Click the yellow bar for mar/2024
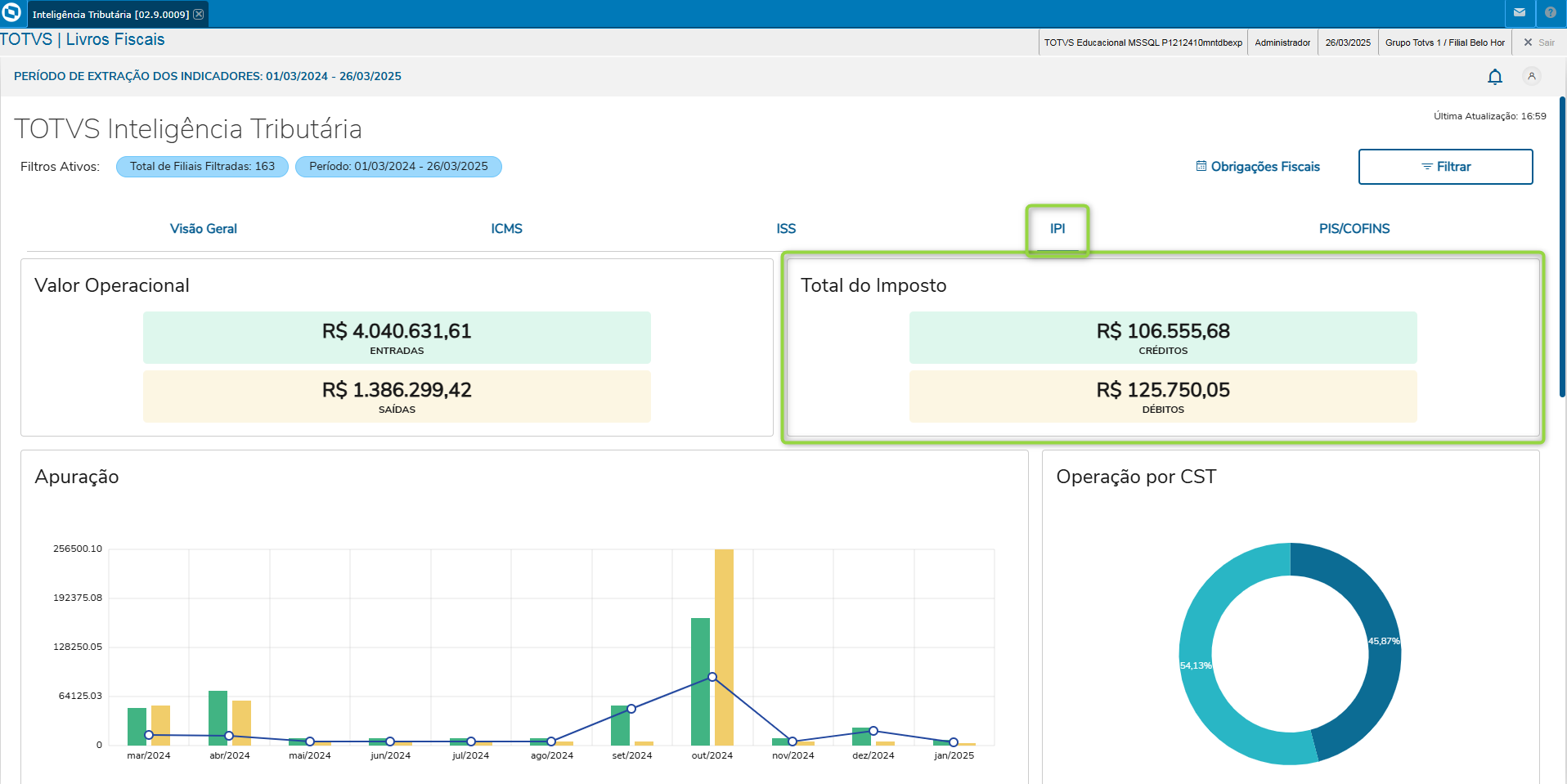Screen dimensions: 1567x784 pos(160,725)
